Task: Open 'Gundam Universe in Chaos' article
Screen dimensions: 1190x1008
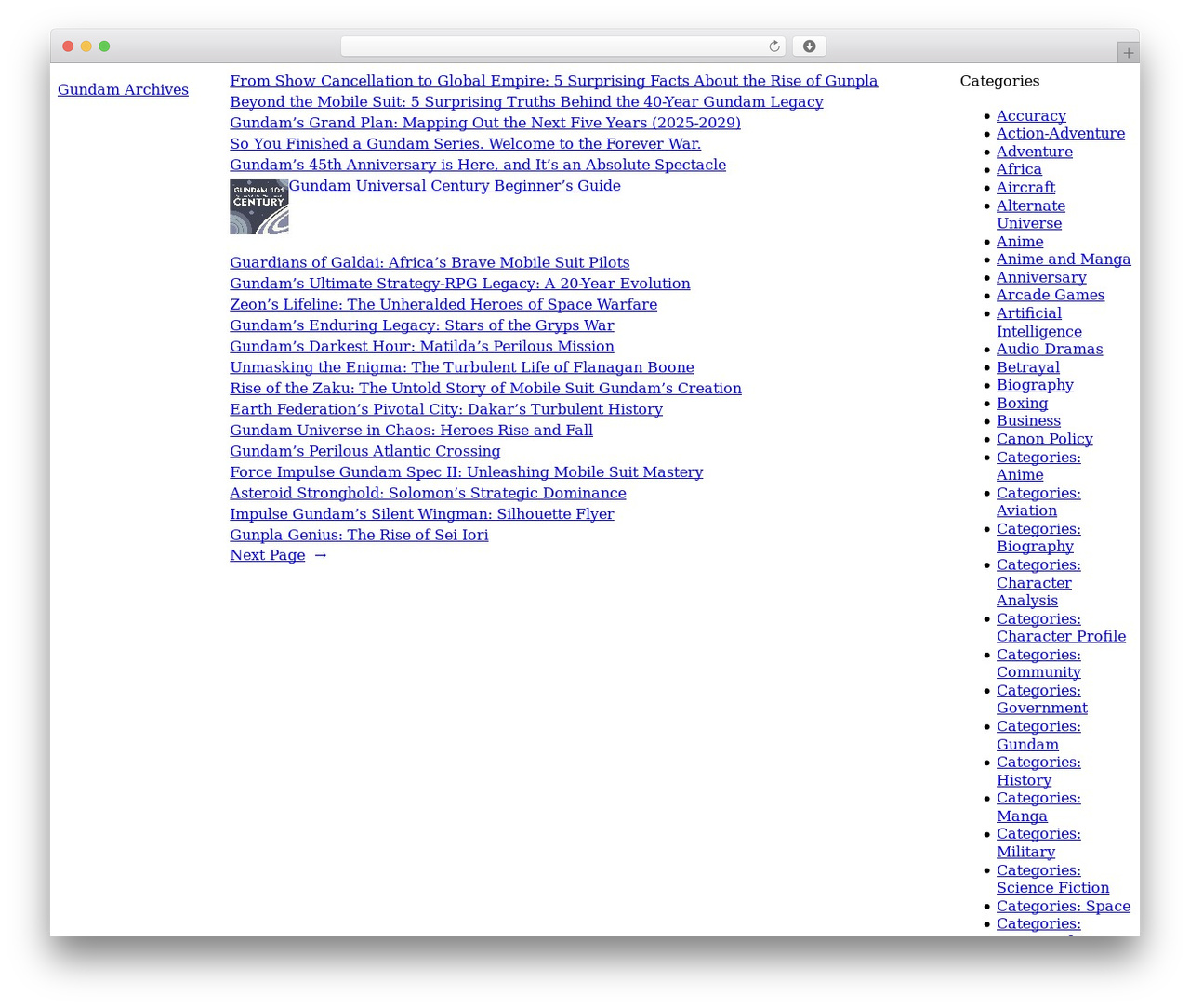Action: tap(412, 431)
